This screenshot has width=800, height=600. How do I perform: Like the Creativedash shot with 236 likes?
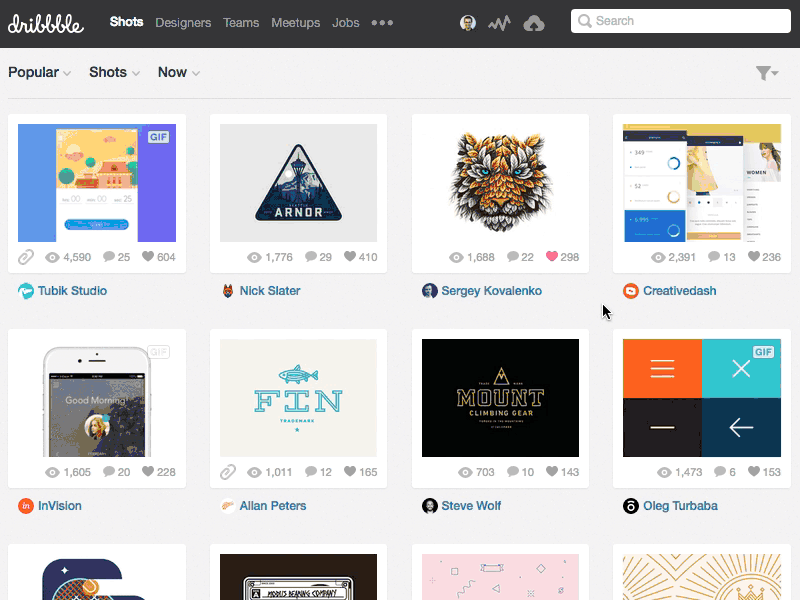tap(754, 256)
